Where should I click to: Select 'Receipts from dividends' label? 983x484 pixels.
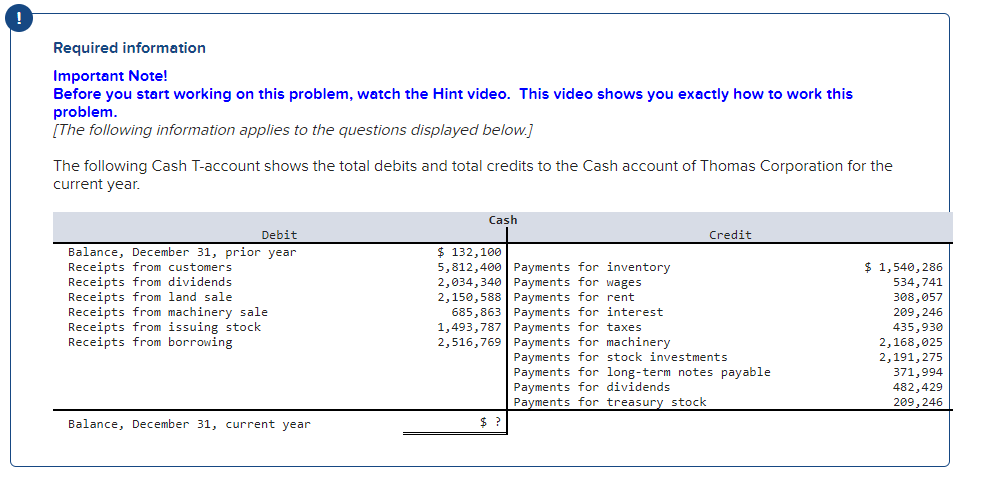tap(150, 283)
